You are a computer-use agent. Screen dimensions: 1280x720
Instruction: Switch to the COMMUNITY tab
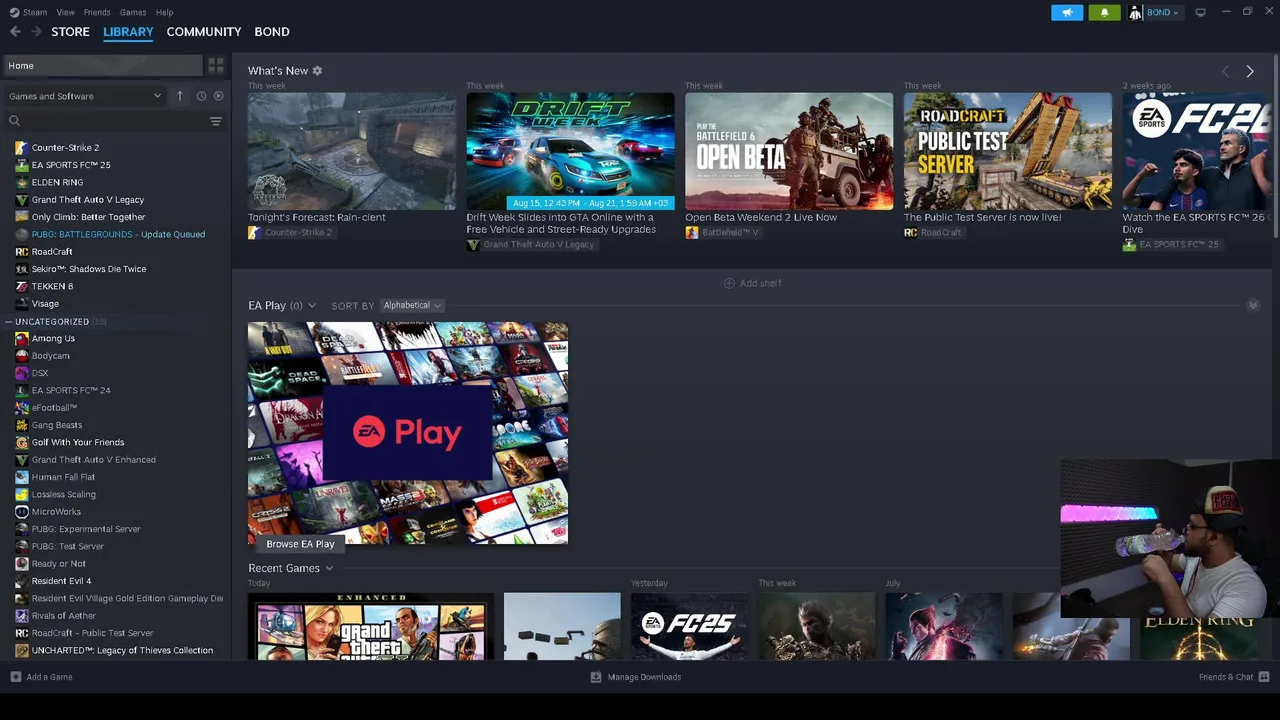coord(204,32)
